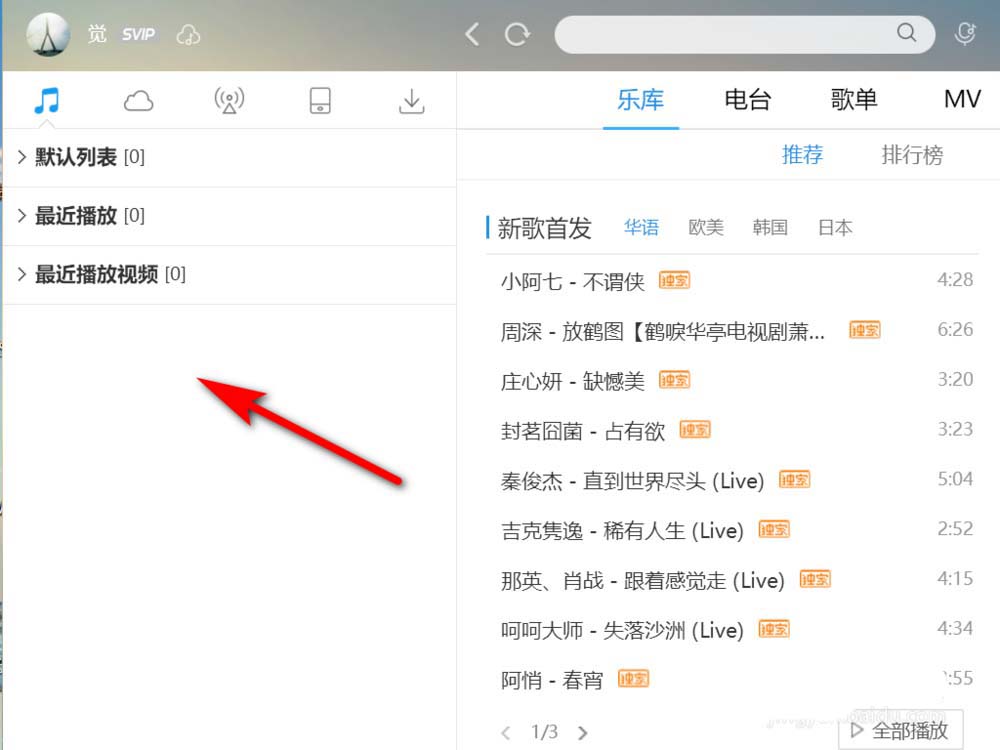
Task: Select the music playlist sidebar icon
Action: 47,100
